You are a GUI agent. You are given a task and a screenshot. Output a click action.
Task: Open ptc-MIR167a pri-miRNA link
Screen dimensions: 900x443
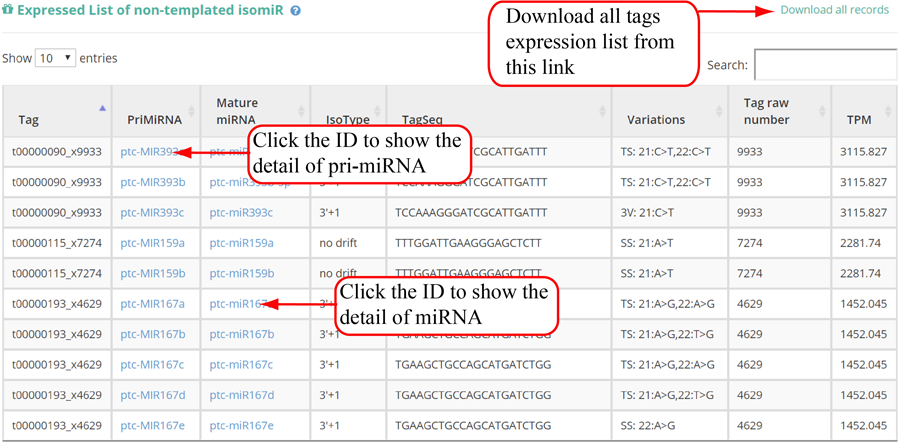tap(152, 304)
